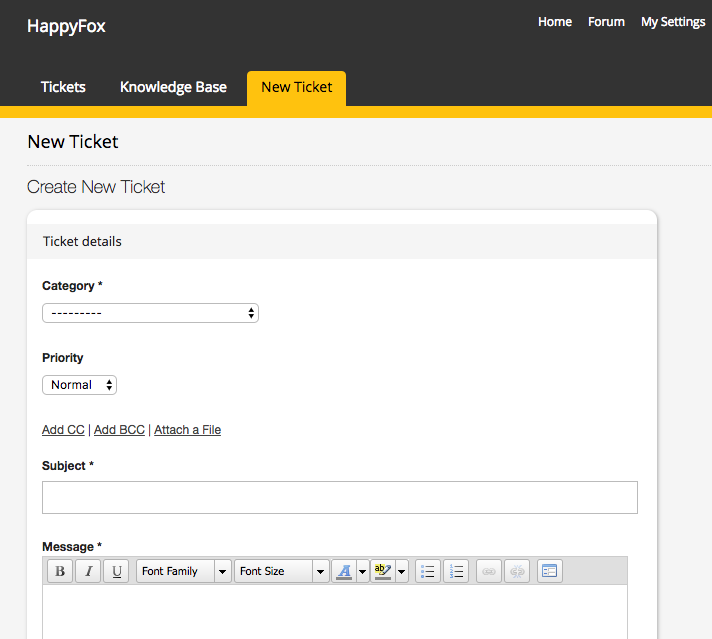Image resolution: width=712 pixels, height=639 pixels.
Task: Click the highlight background color icon
Action: (382, 571)
